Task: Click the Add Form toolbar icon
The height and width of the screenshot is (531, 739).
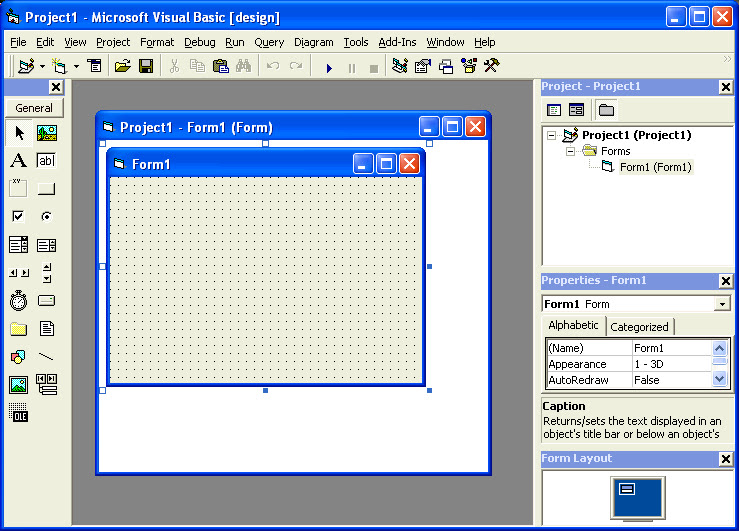Action: (x=60, y=66)
